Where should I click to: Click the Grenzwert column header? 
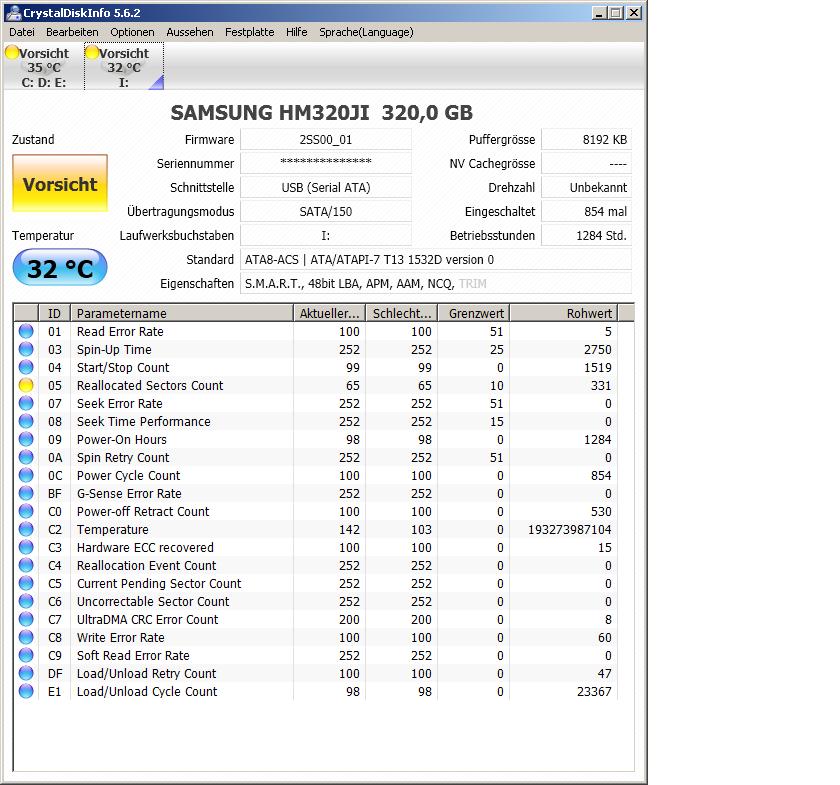click(474, 313)
